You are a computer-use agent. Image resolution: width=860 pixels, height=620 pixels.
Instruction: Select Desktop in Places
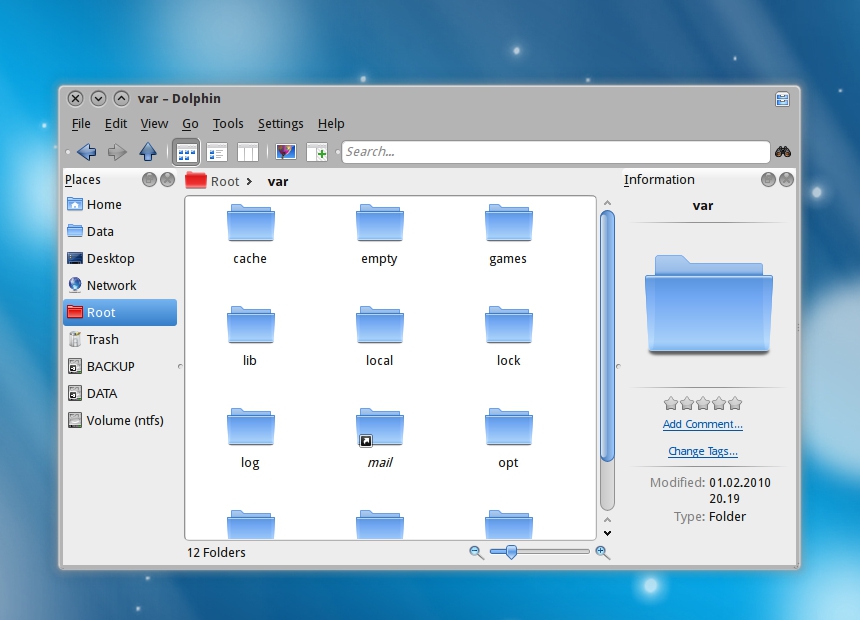[120, 258]
